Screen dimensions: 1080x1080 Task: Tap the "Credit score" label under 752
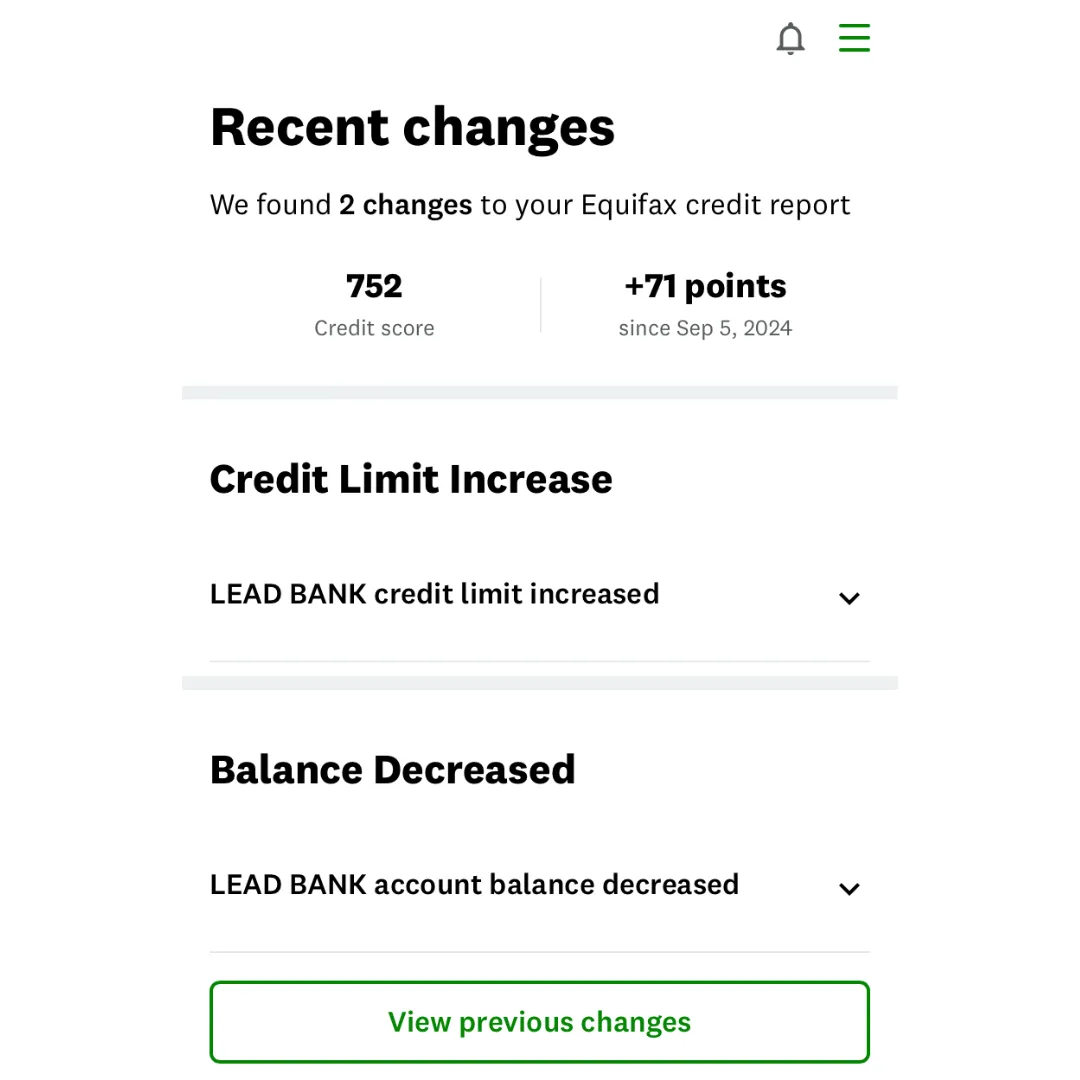pyautogui.click(x=374, y=328)
